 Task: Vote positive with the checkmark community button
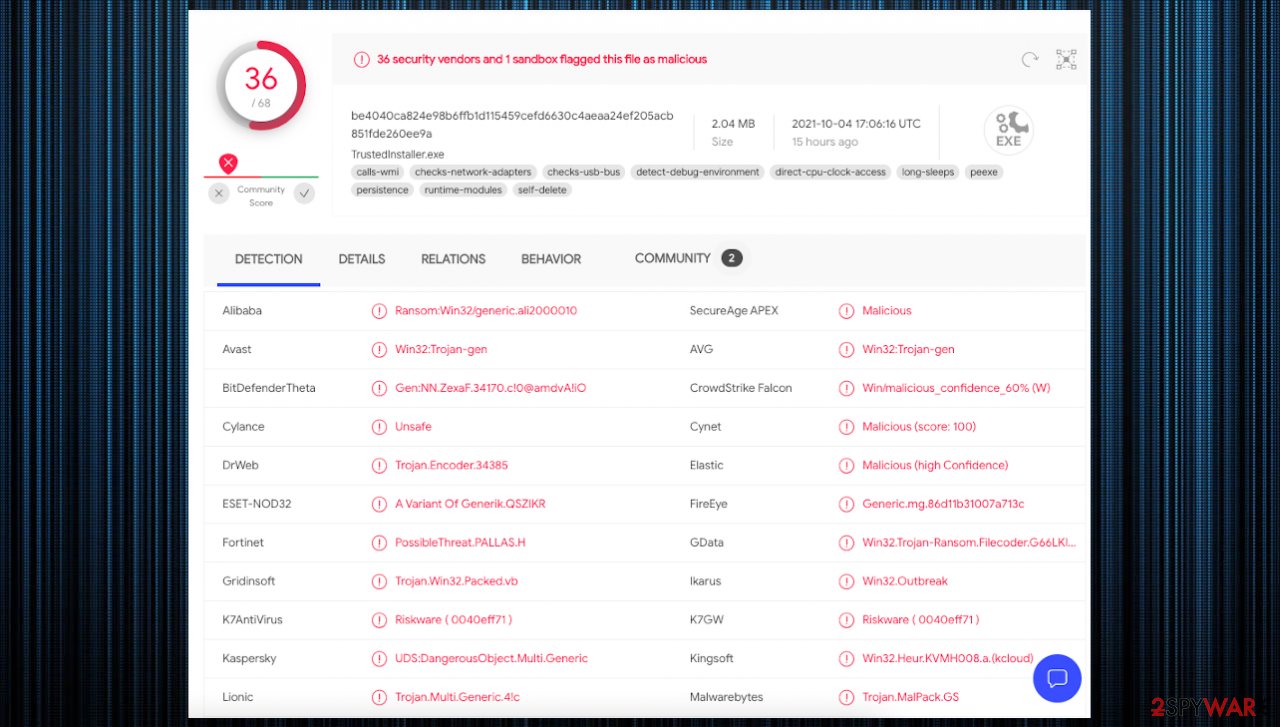tap(304, 194)
